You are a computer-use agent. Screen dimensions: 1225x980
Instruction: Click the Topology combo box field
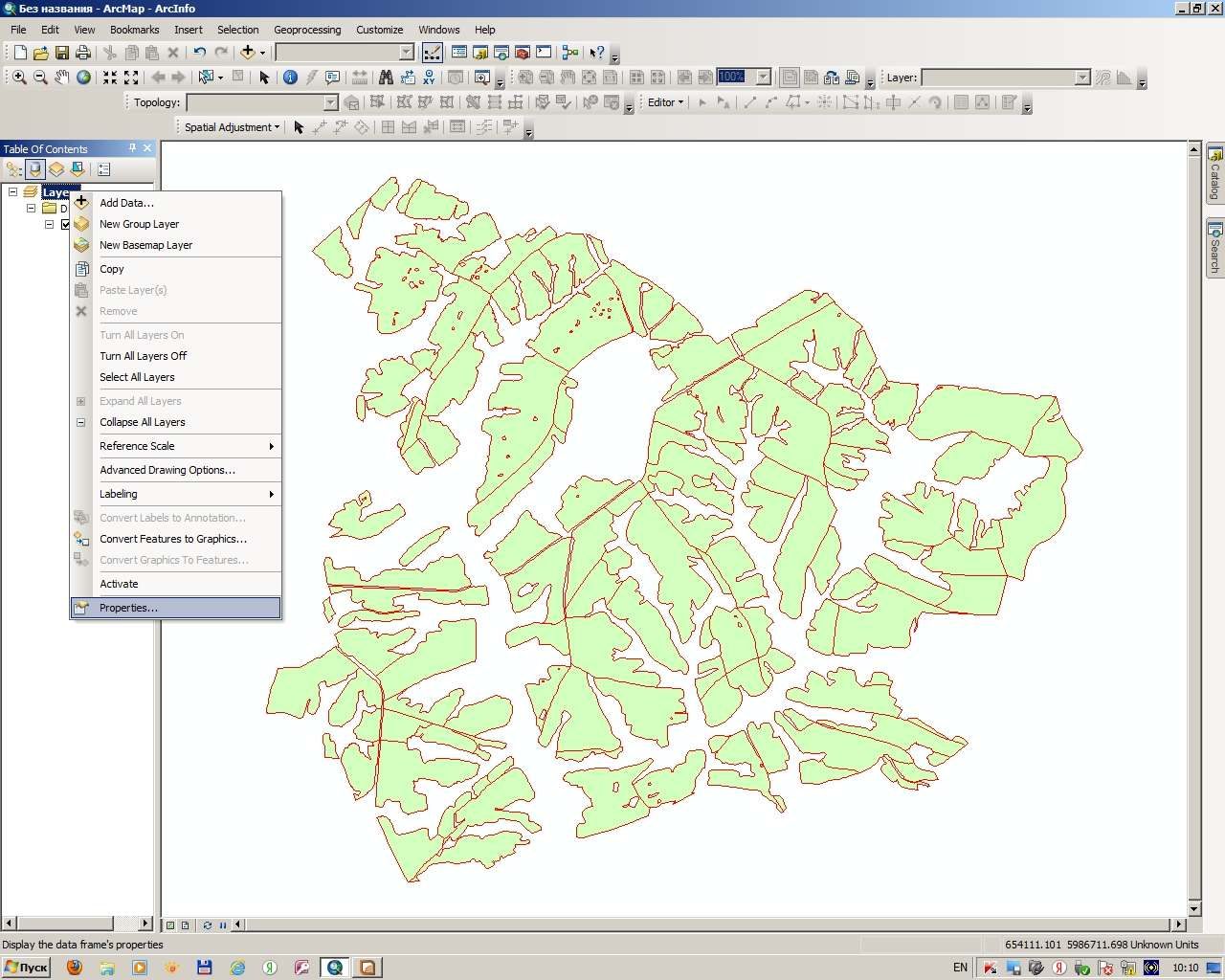(262, 102)
